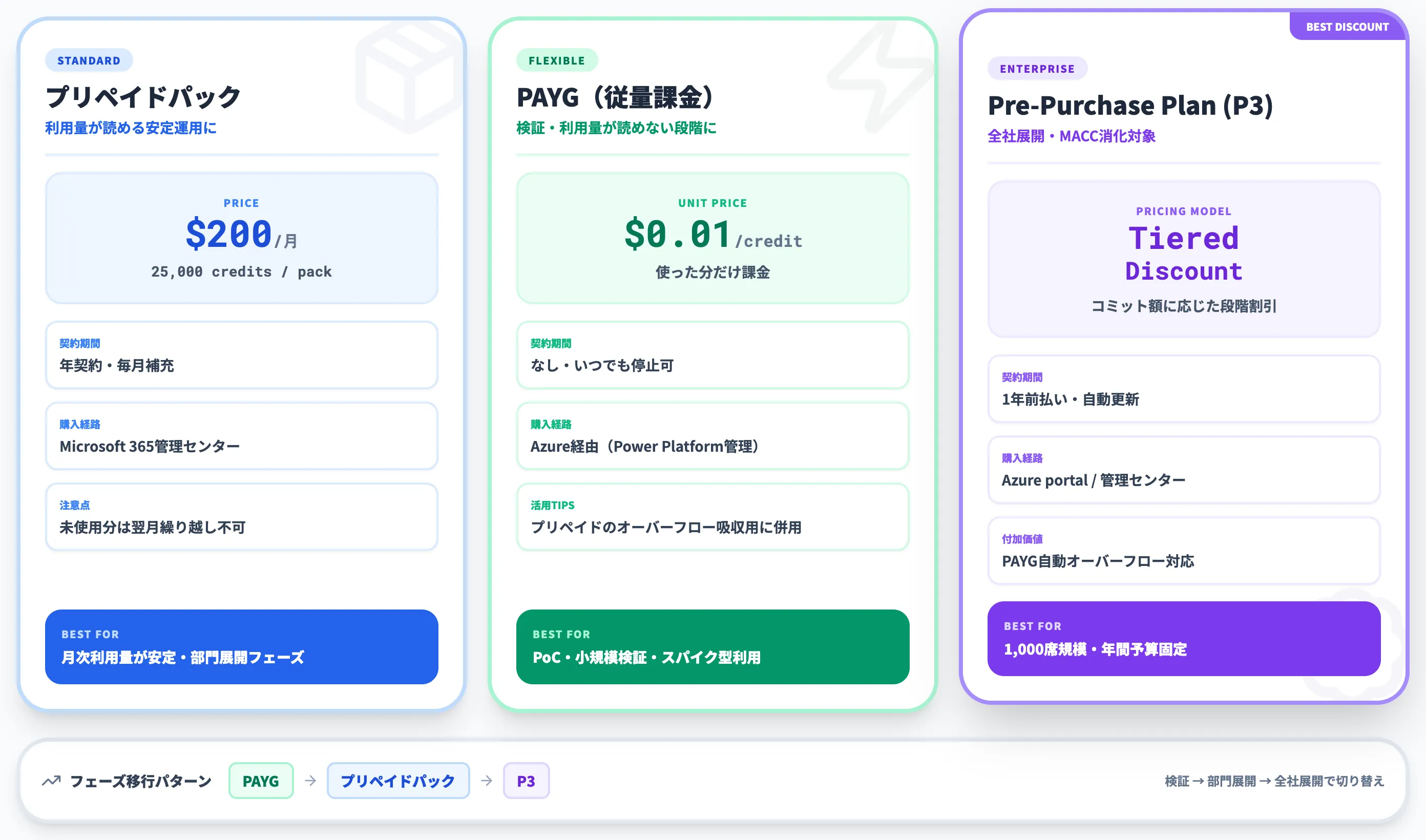Click the blue 月次利用量が安定・部門展開フェーズ banner

point(242,647)
